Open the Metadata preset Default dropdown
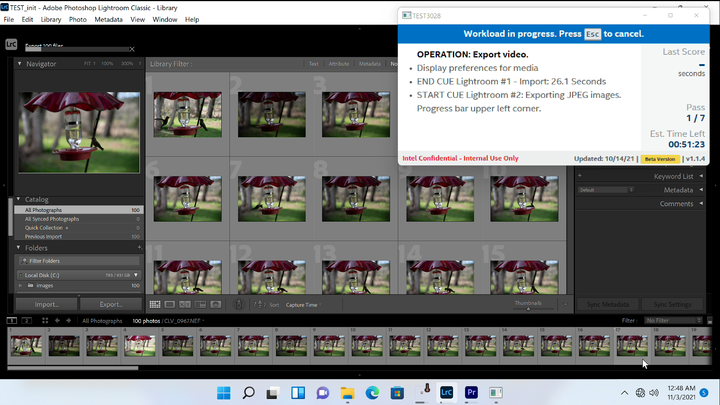Viewport: 720px width, 405px height. 606,190
